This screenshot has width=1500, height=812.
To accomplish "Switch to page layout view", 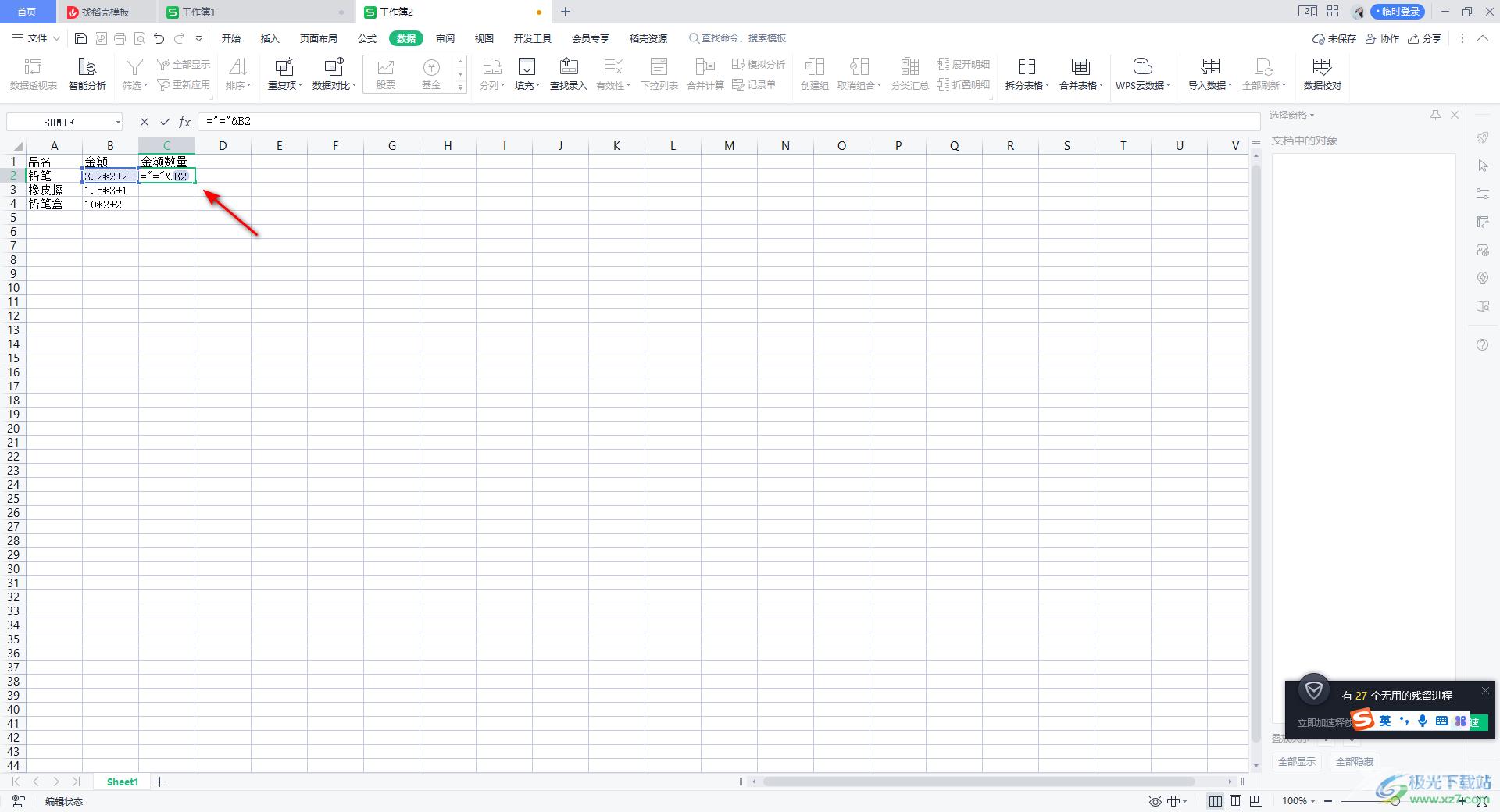I will [1236, 801].
